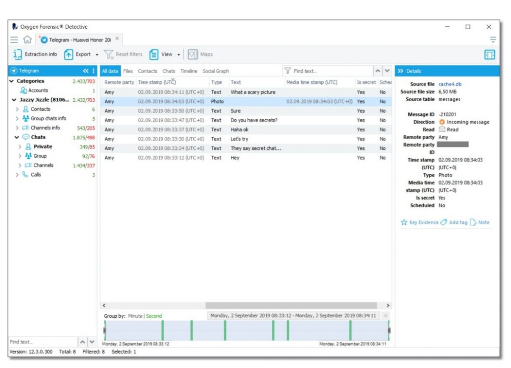The width and height of the screenshot is (511, 368).
Task: Select the 'Hey' message row
Action: pyautogui.click(x=246, y=158)
